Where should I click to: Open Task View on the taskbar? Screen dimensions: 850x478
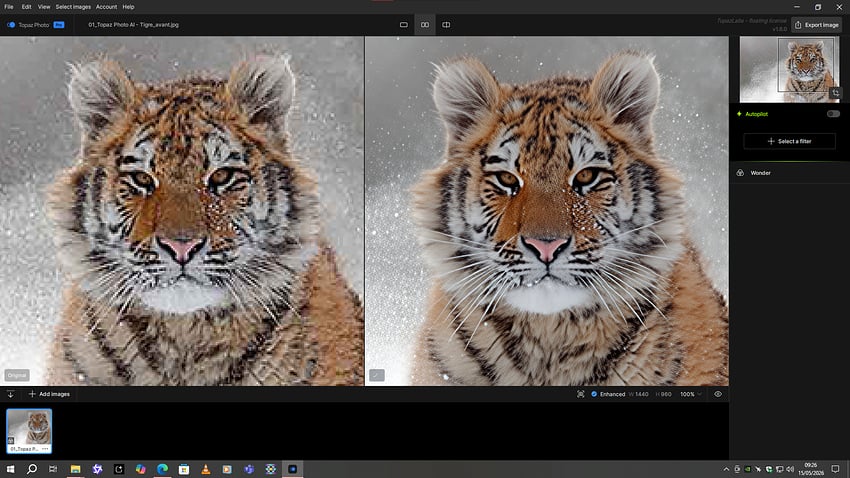(x=53, y=469)
